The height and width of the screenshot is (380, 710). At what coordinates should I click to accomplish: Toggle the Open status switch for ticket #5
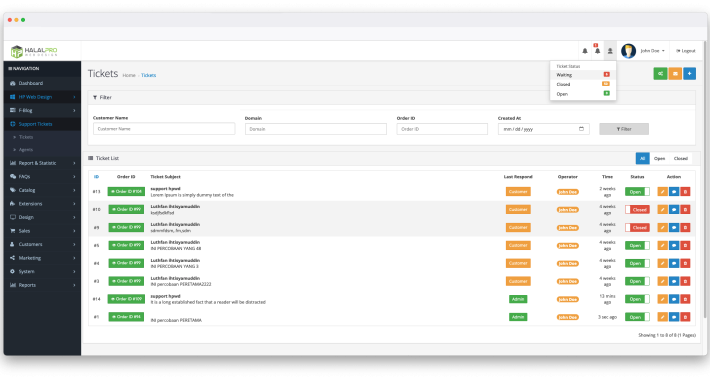(x=637, y=245)
